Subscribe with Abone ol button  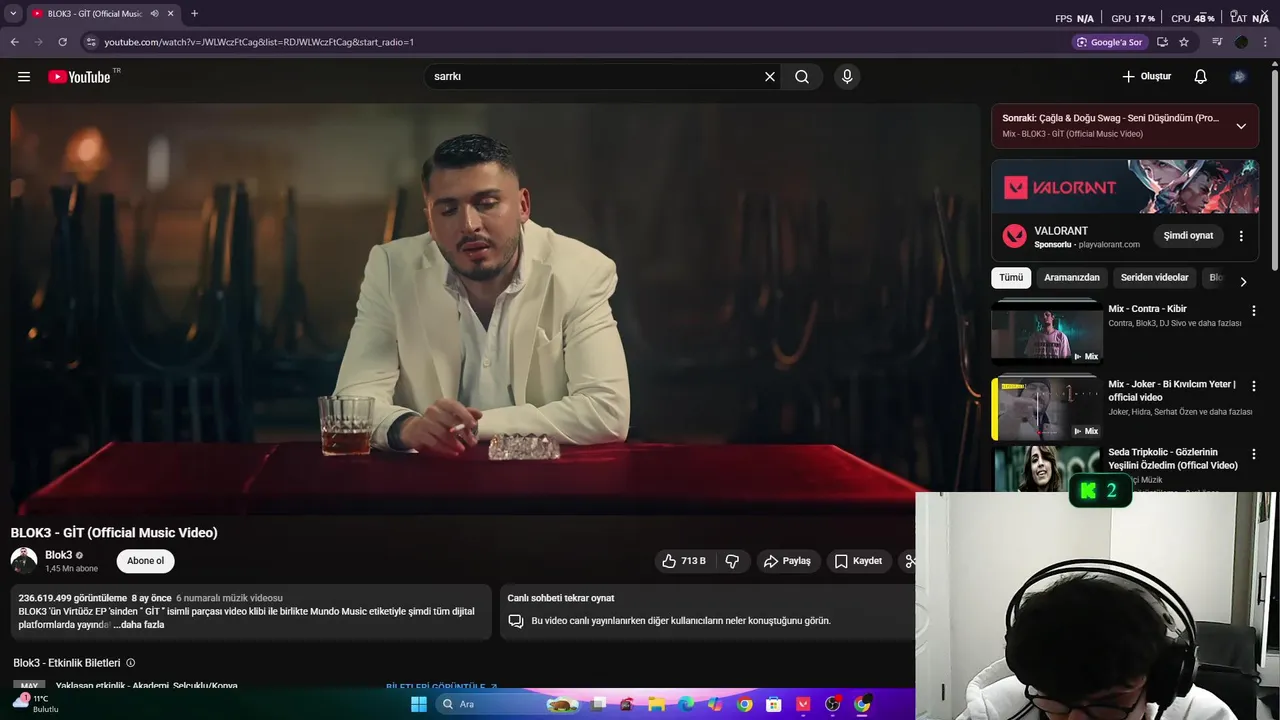click(x=145, y=561)
